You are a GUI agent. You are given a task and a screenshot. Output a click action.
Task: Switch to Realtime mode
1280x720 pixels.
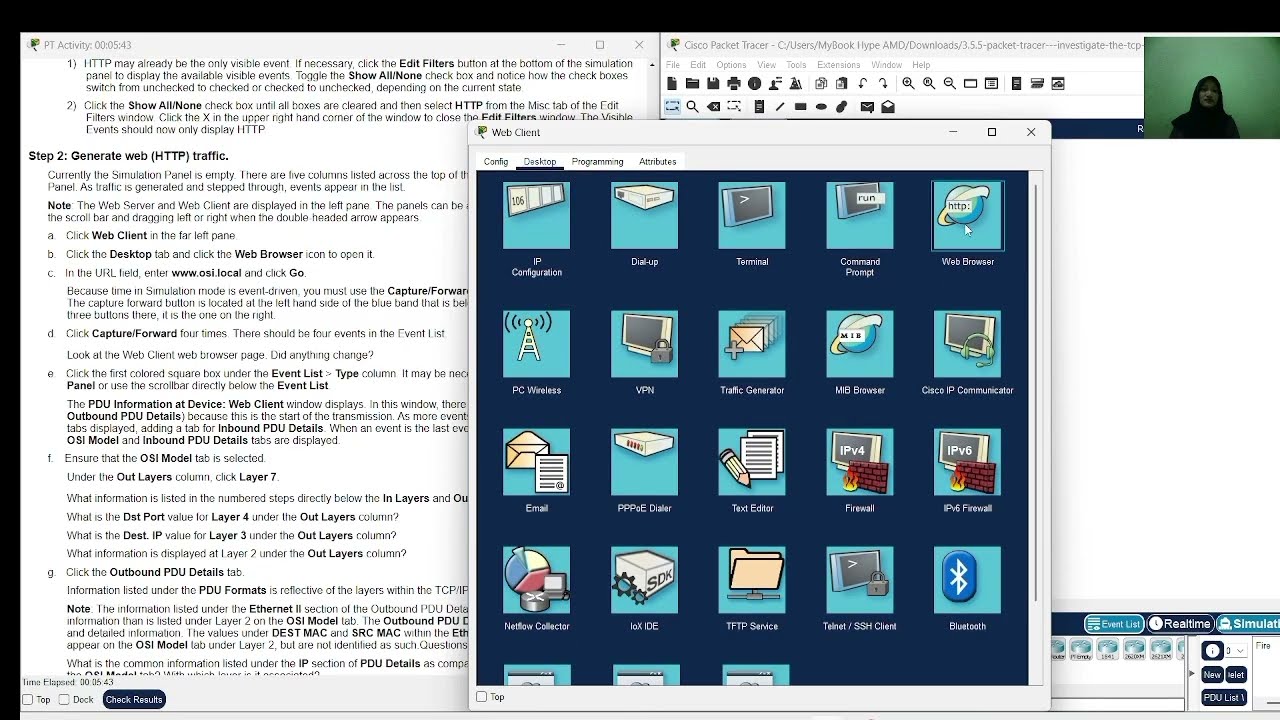pyautogui.click(x=1180, y=624)
